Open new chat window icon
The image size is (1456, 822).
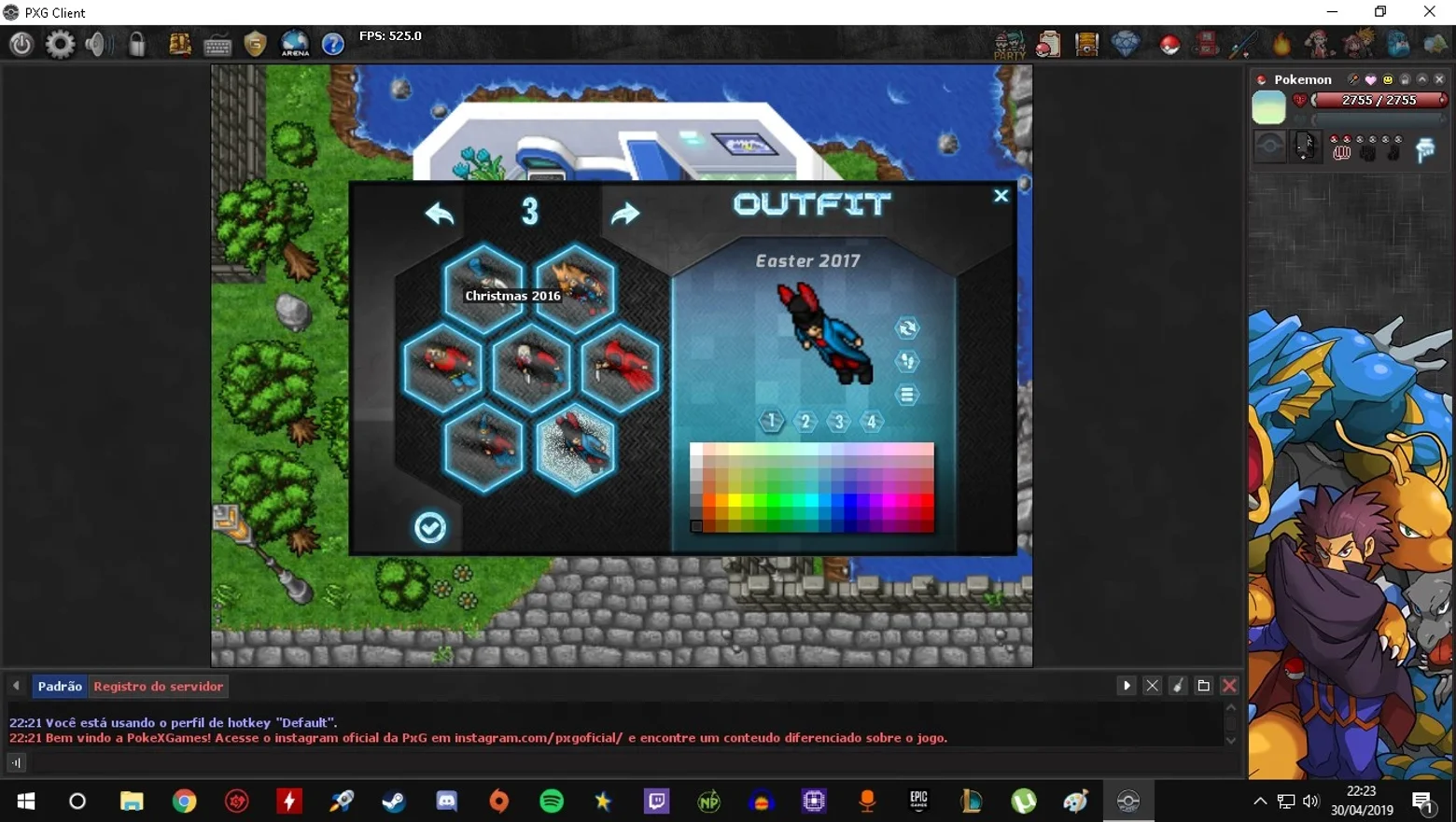coord(1204,686)
